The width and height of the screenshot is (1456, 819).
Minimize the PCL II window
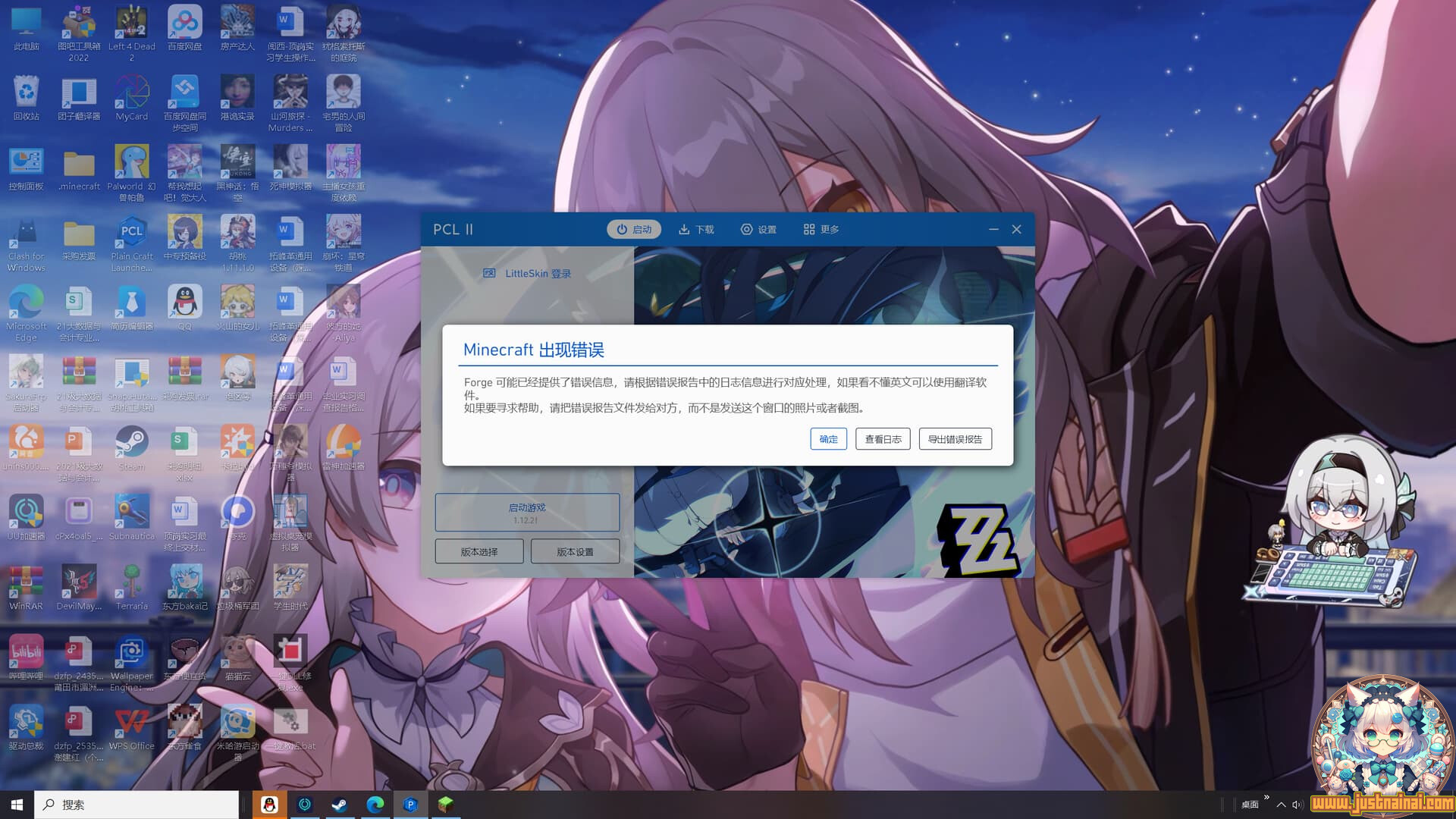click(x=993, y=229)
